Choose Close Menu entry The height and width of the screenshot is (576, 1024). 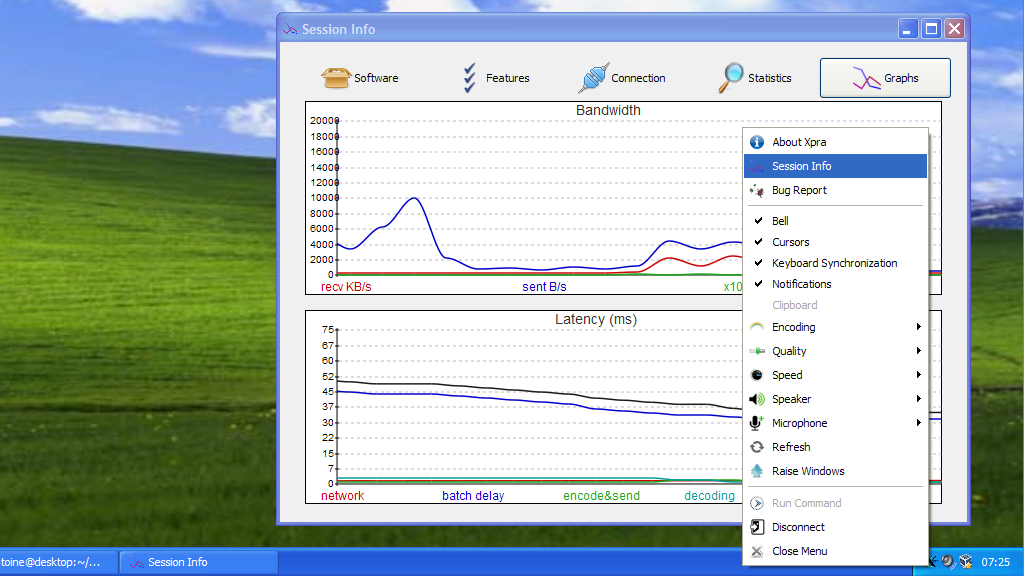point(799,551)
